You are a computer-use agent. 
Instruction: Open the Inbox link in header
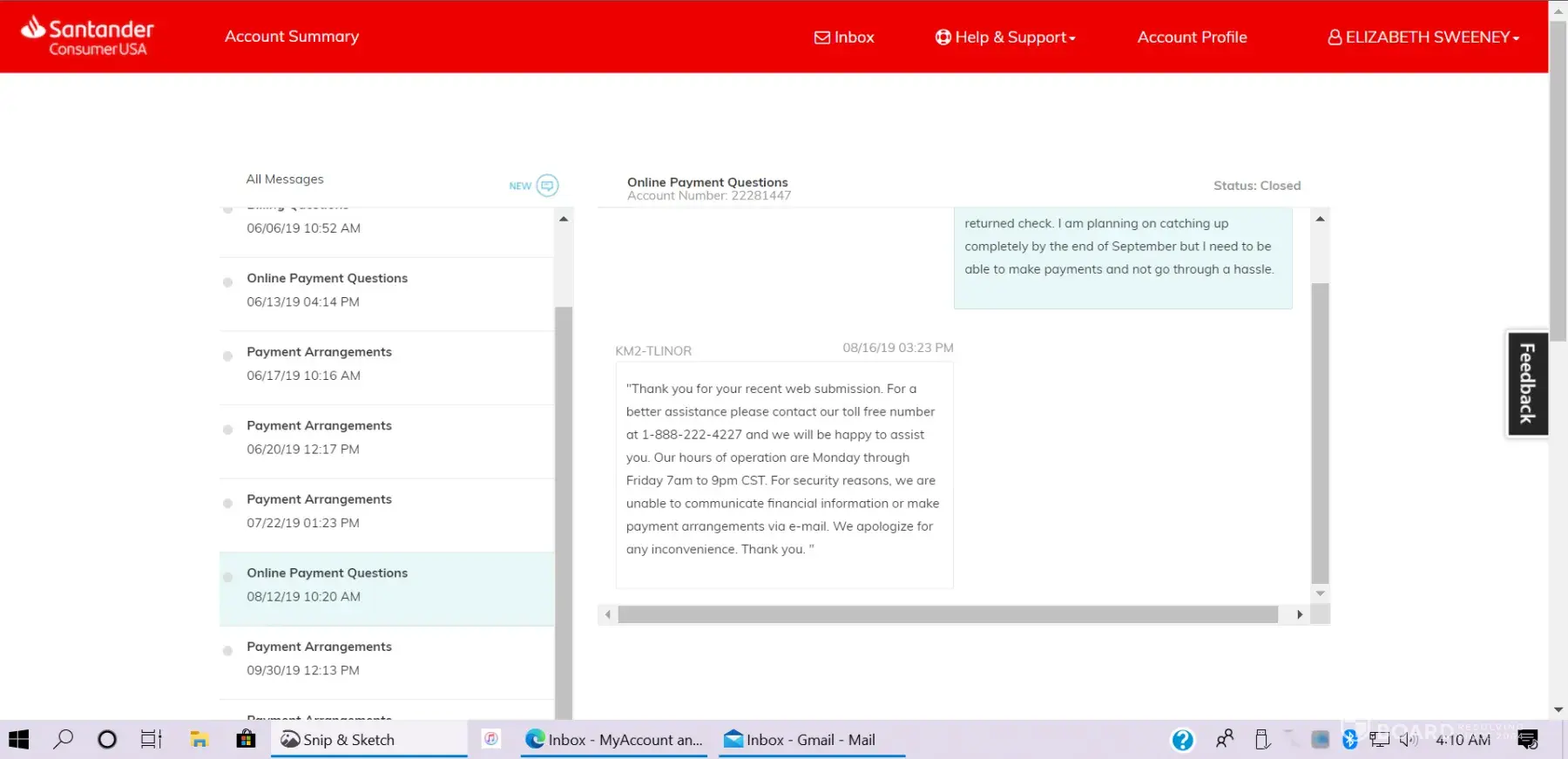[x=844, y=37]
